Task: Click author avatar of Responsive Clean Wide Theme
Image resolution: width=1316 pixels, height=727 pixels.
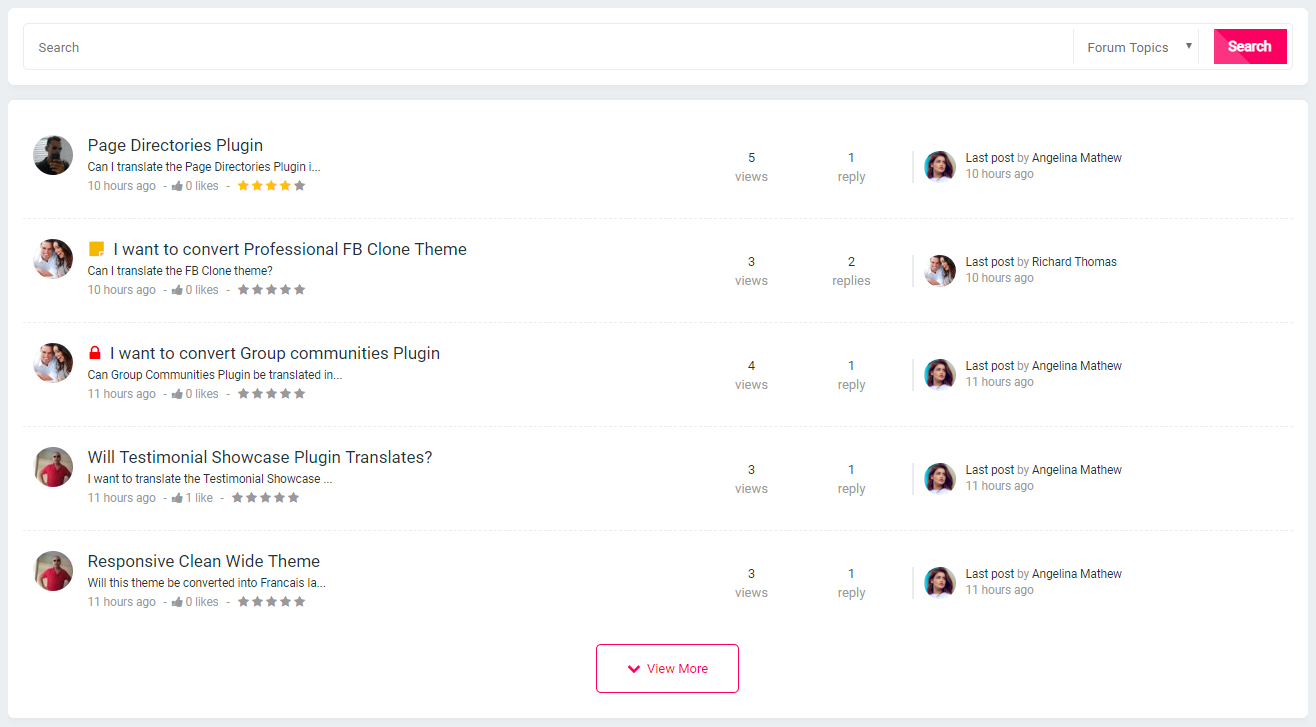Action: coord(53,571)
